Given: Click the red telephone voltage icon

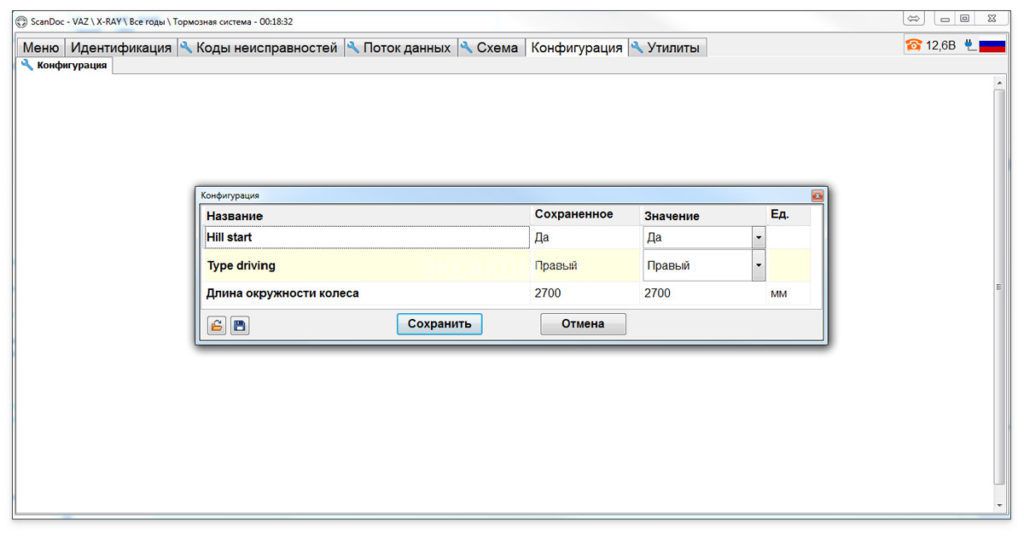Looking at the screenshot, I should (x=914, y=45).
